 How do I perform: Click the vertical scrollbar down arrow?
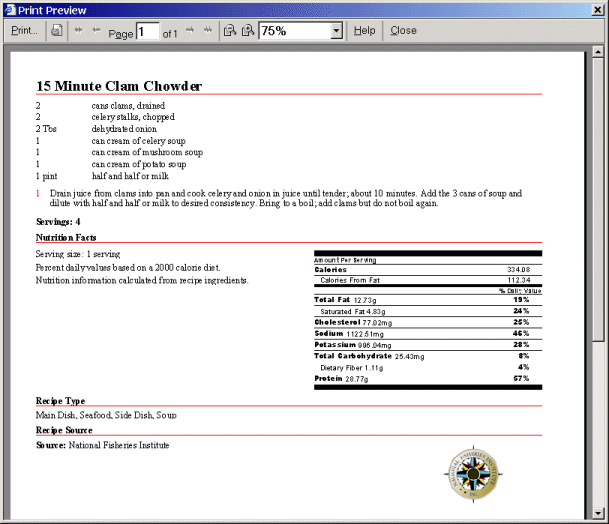pyautogui.click(x=598, y=514)
